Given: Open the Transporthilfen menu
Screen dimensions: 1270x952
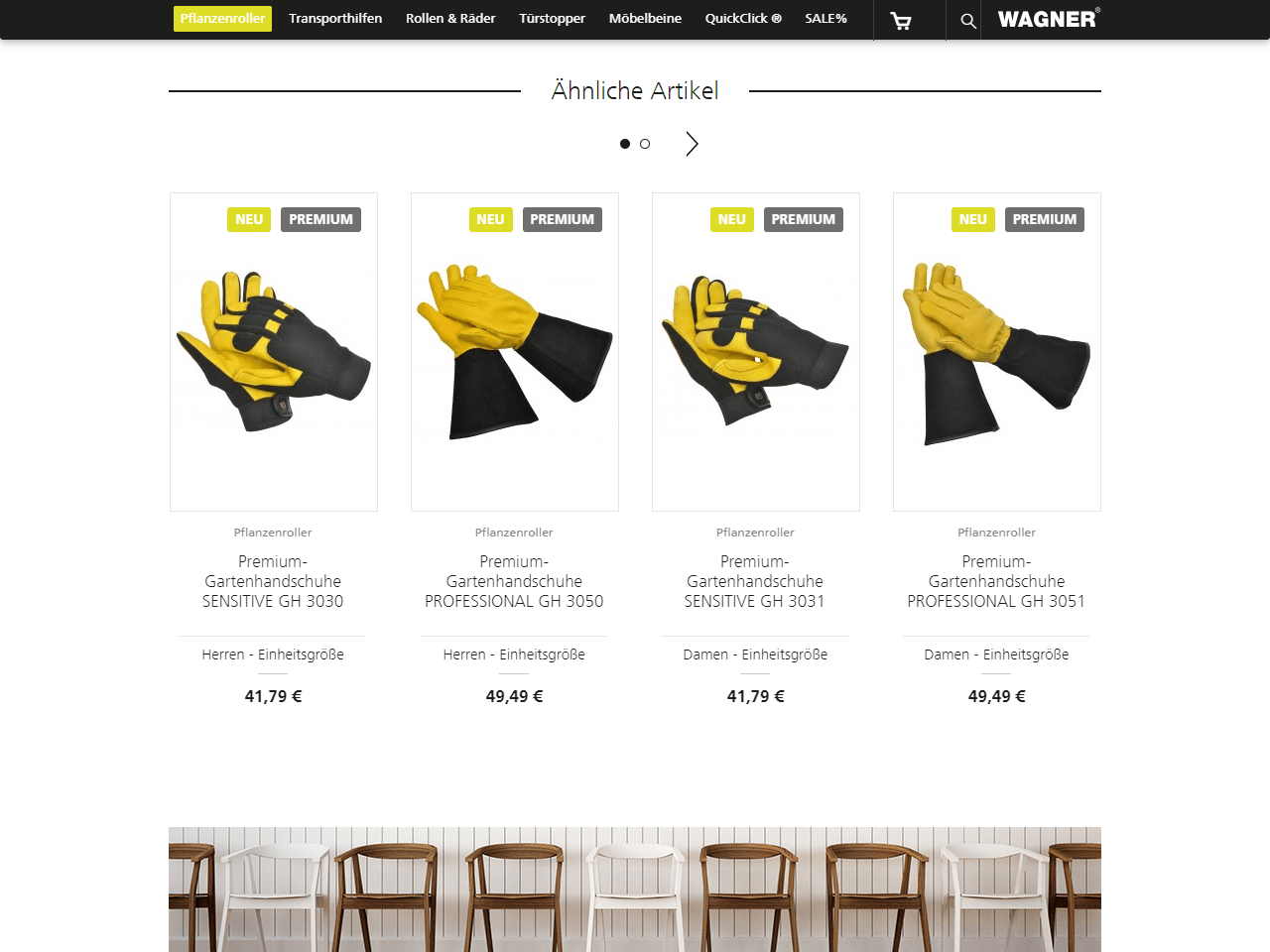Looking at the screenshot, I should coord(335,19).
